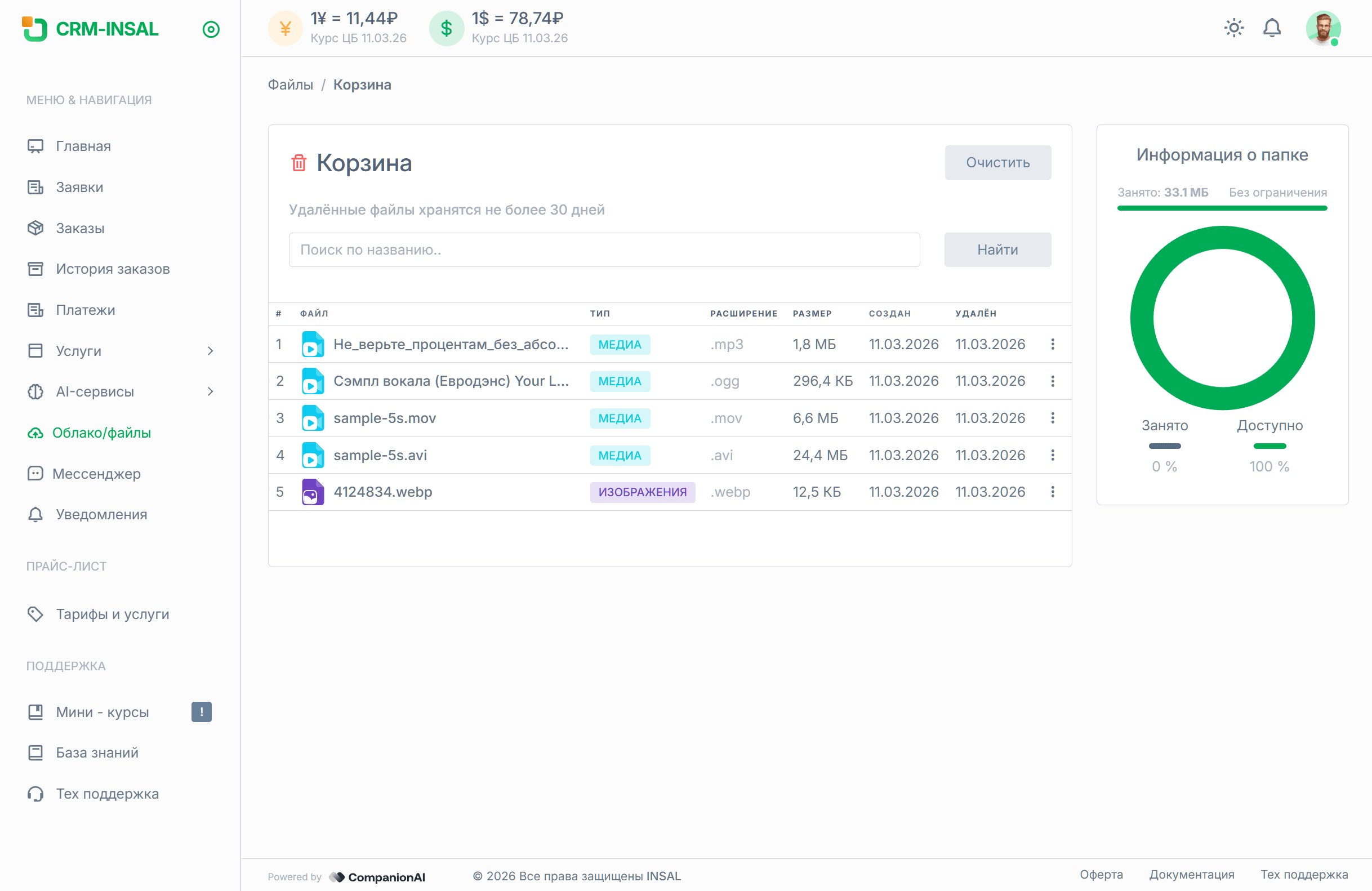Image resolution: width=1372 pixels, height=891 pixels.
Task: Expand the Услуги submenu chevron
Action: pos(211,351)
